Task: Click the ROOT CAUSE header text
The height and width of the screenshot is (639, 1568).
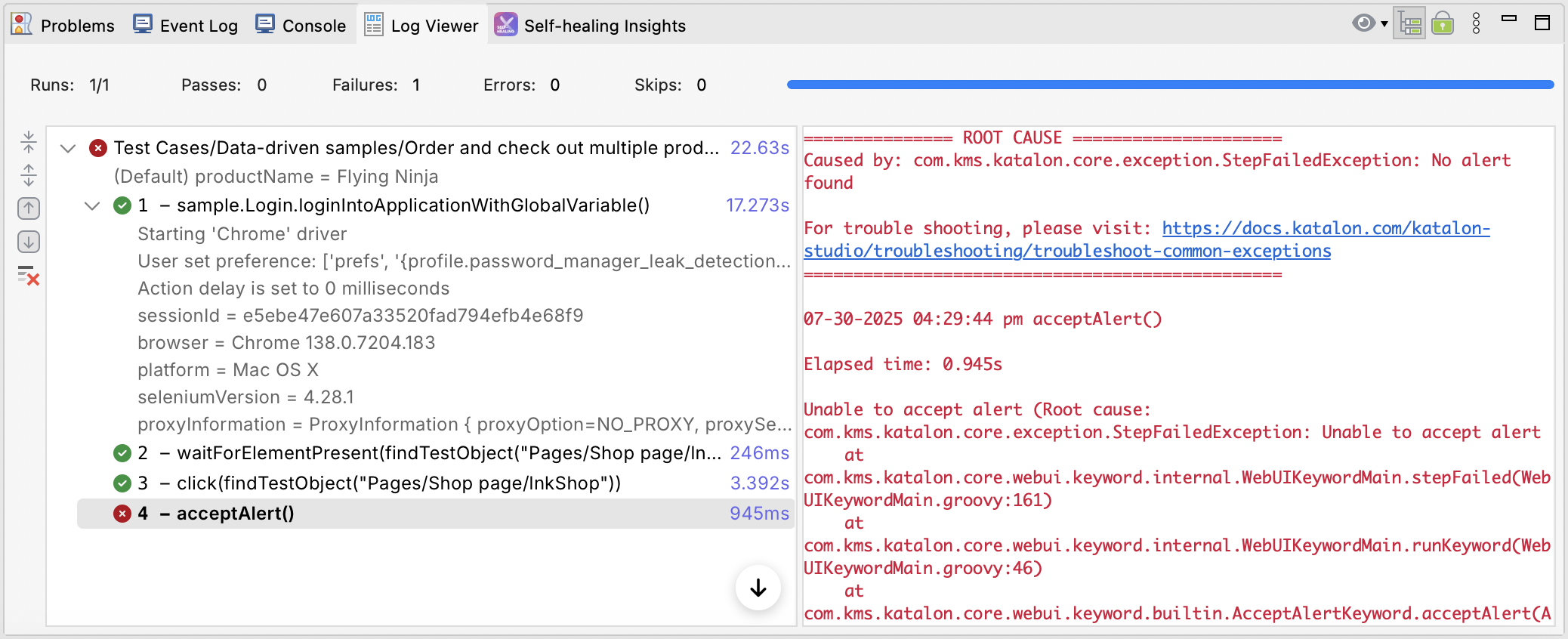Action: [x=1012, y=137]
